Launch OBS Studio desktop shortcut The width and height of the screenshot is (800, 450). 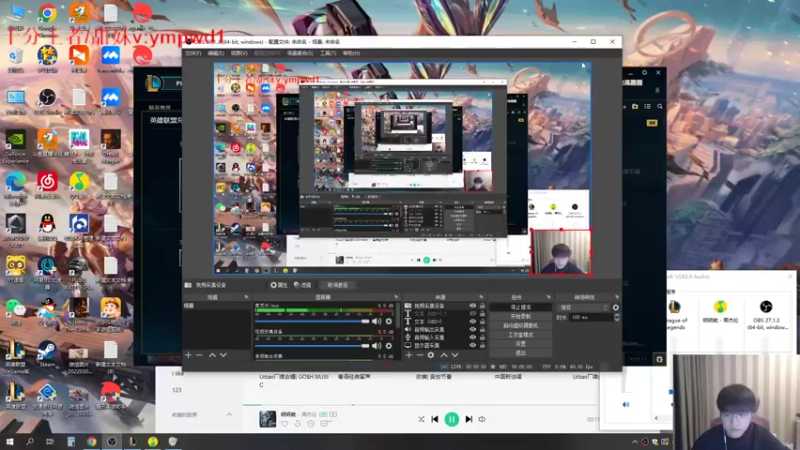click(x=47, y=101)
